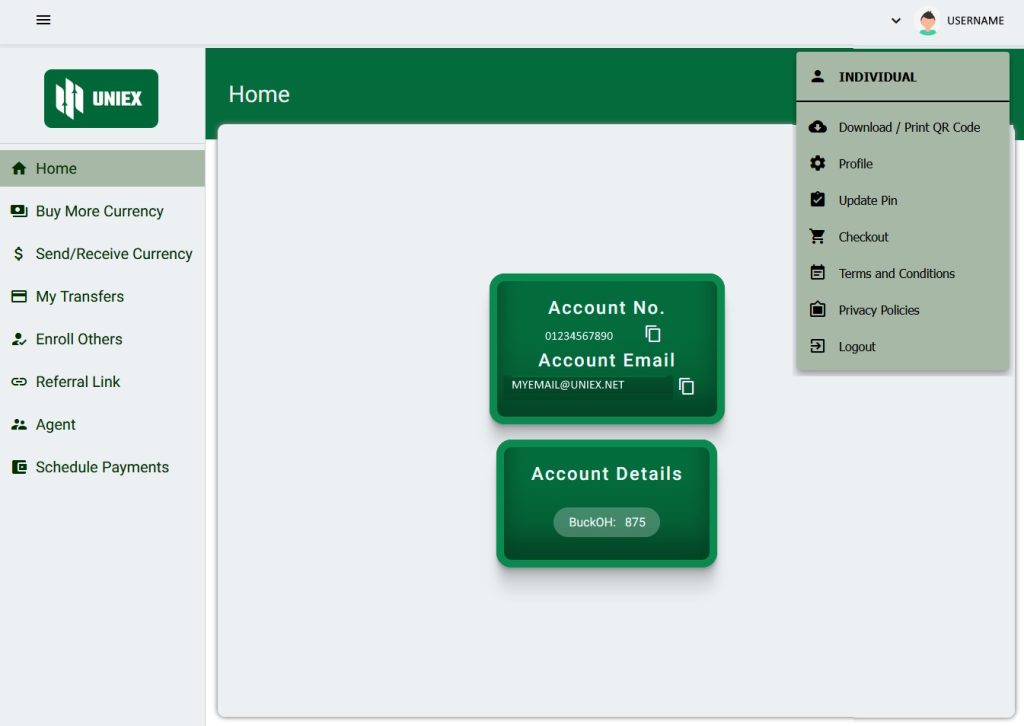
Task: Click the UNIEX logo
Action: [101, 98]
